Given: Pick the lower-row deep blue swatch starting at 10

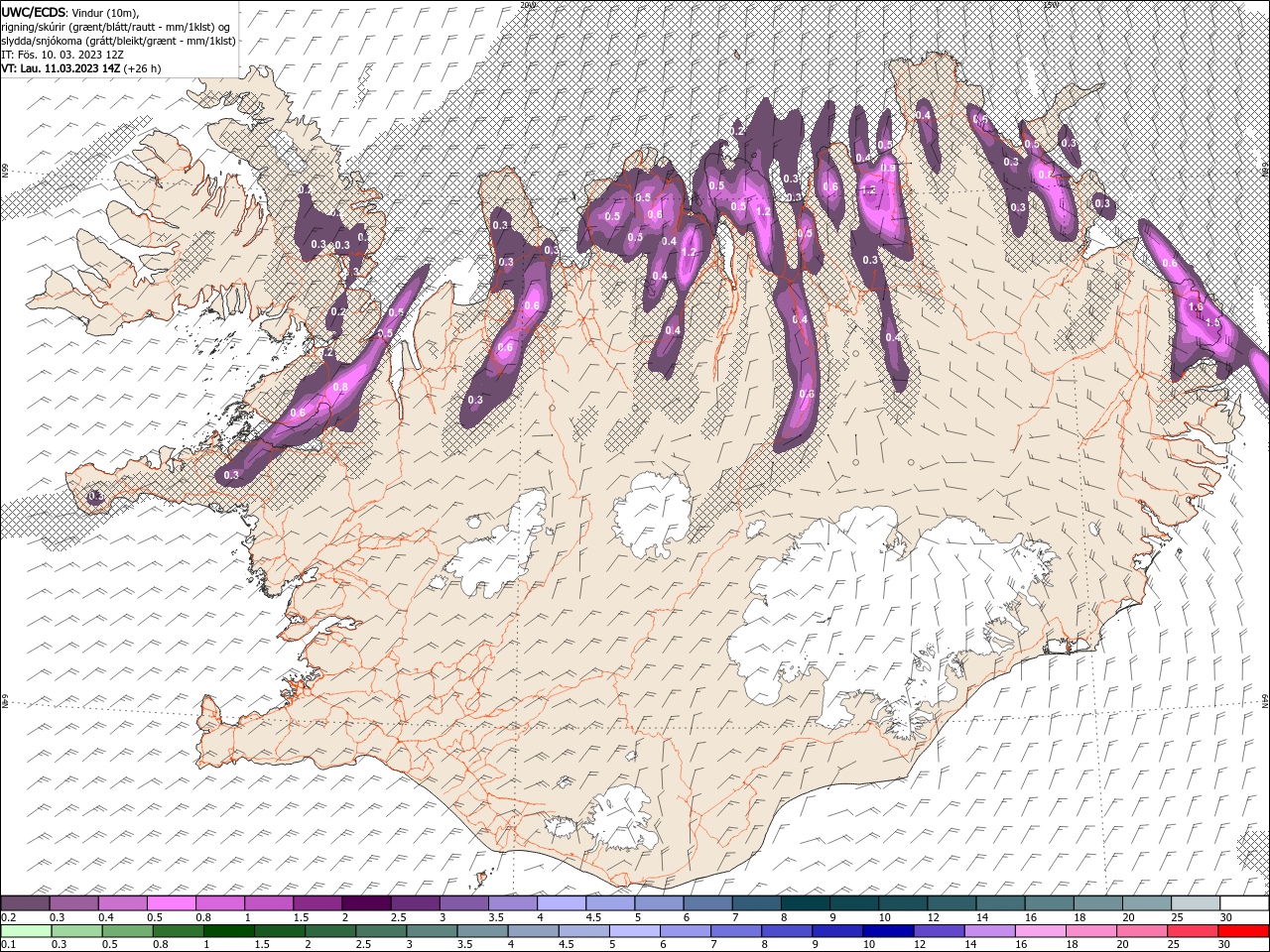Looking at the screenshot, I should pos(887,931).
